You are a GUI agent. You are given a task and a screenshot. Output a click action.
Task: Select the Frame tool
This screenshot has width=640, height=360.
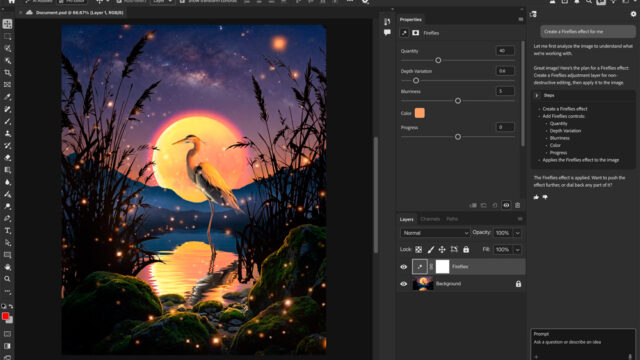point(7,85)
